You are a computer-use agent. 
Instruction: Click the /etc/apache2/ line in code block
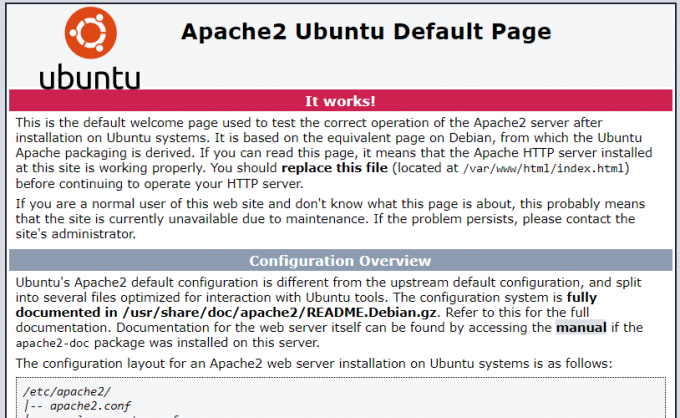(57, 393)
